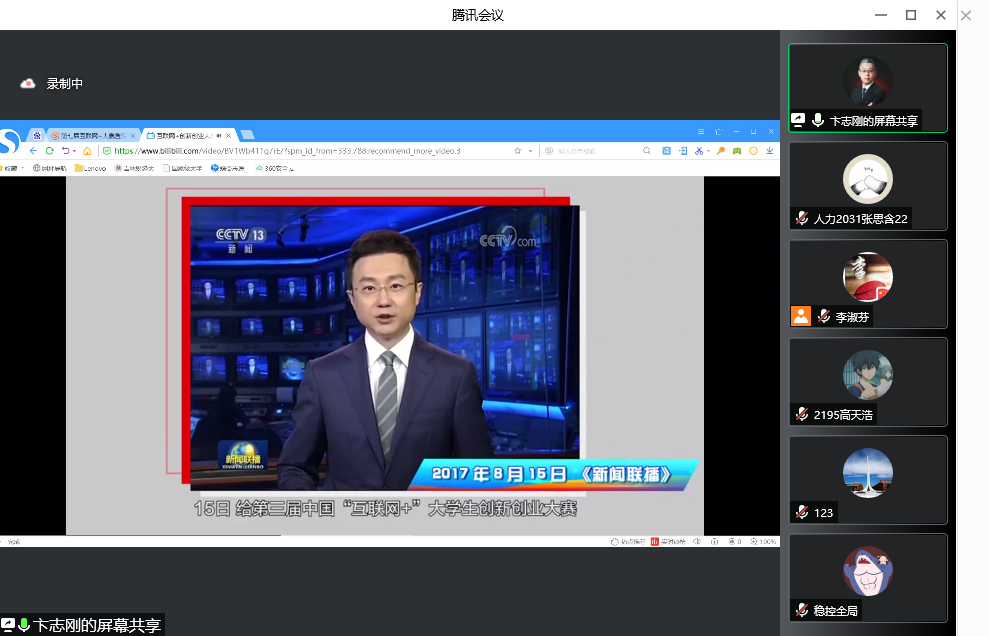Open the globe navigation bookmark
989x636 pixels.
tap(49, 168)
